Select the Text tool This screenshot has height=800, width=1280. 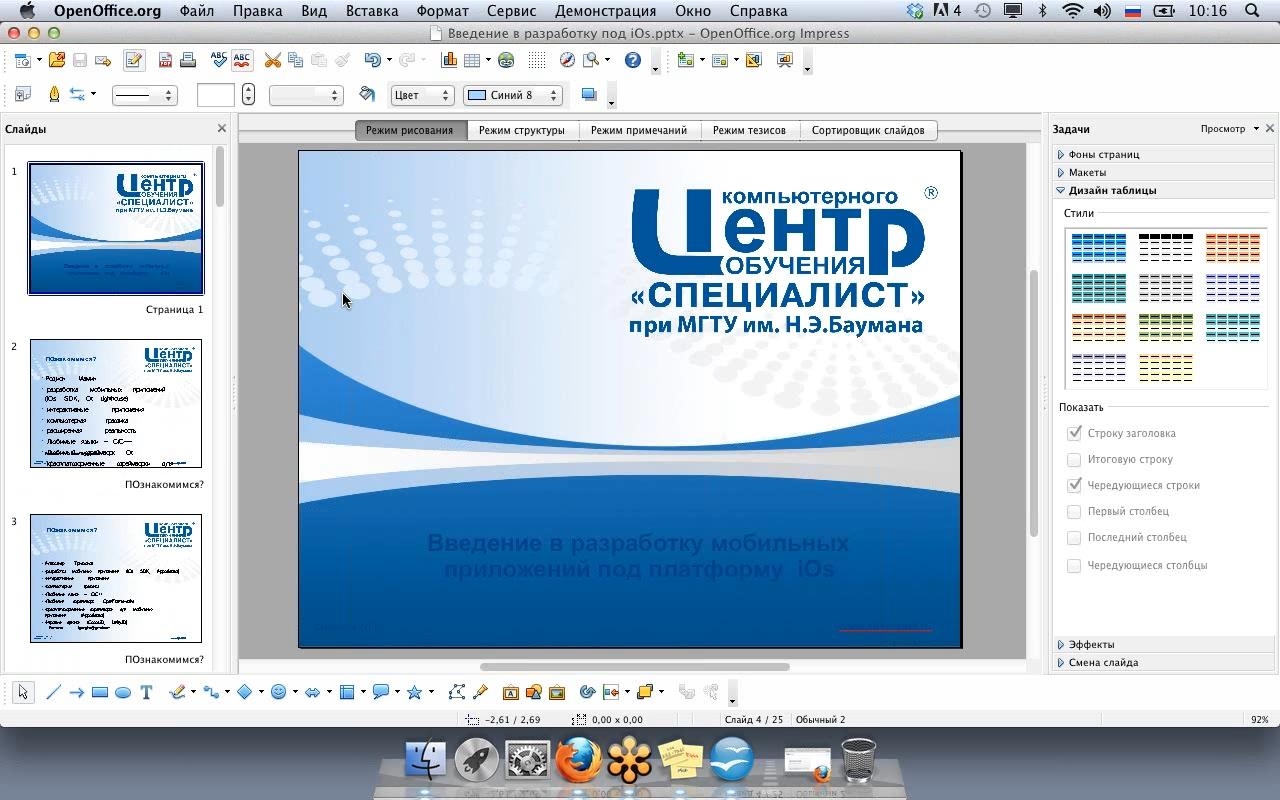pyautogui.click(x=146, y=692)
